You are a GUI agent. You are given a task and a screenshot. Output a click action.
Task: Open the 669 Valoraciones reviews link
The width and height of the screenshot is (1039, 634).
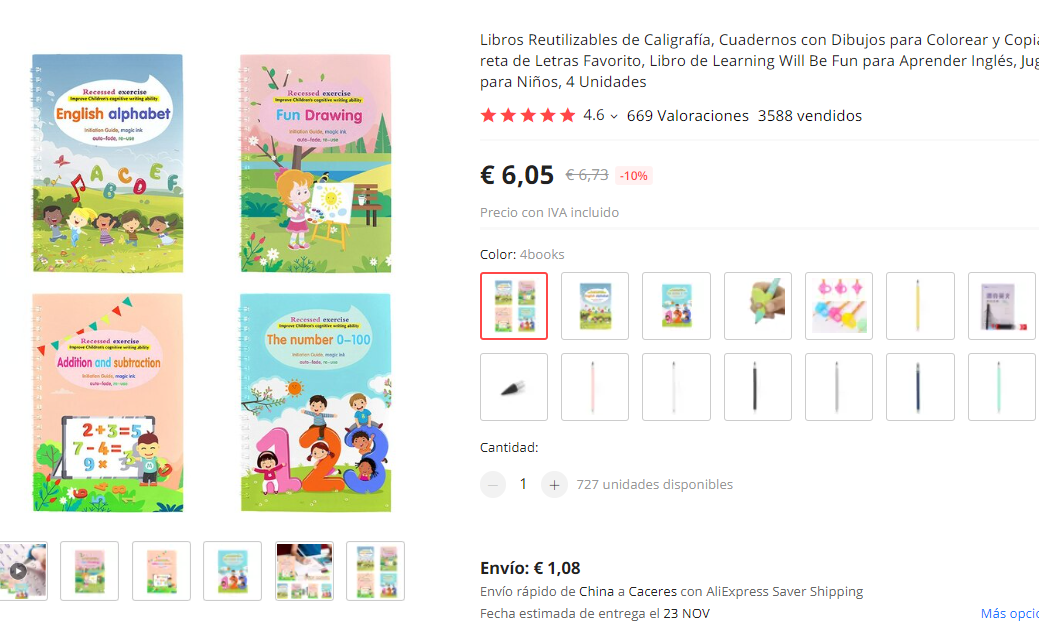click(x=687, y=116)
